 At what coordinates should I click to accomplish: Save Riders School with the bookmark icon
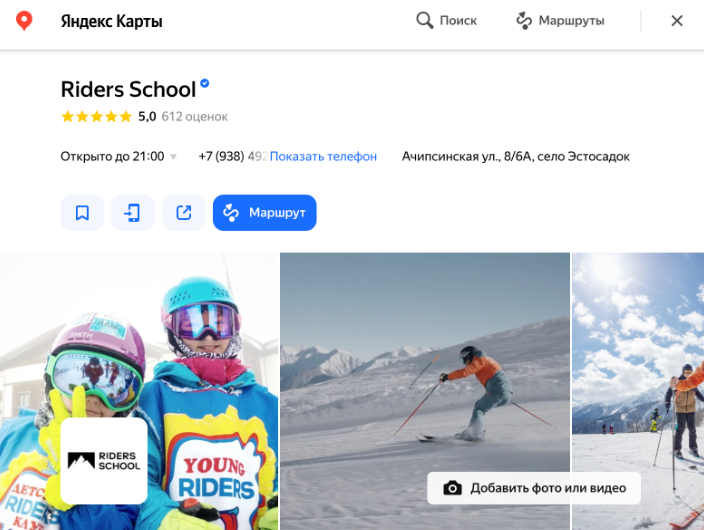(82, 212)
